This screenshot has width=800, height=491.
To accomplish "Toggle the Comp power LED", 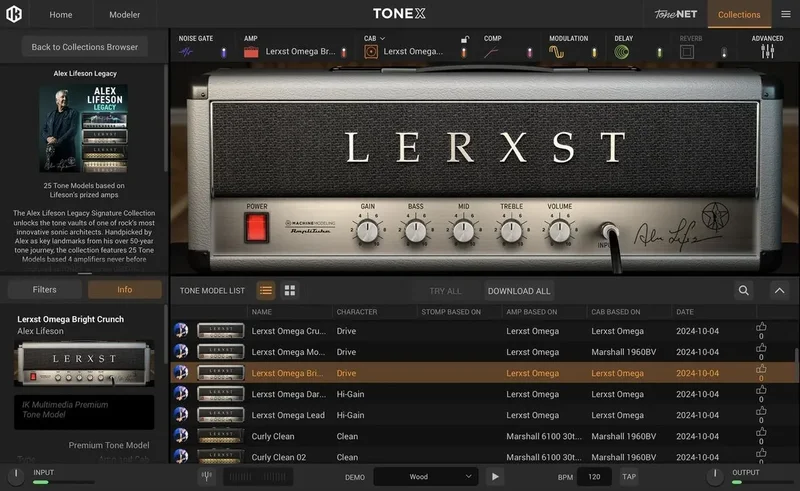I will [x=530, y=52].
